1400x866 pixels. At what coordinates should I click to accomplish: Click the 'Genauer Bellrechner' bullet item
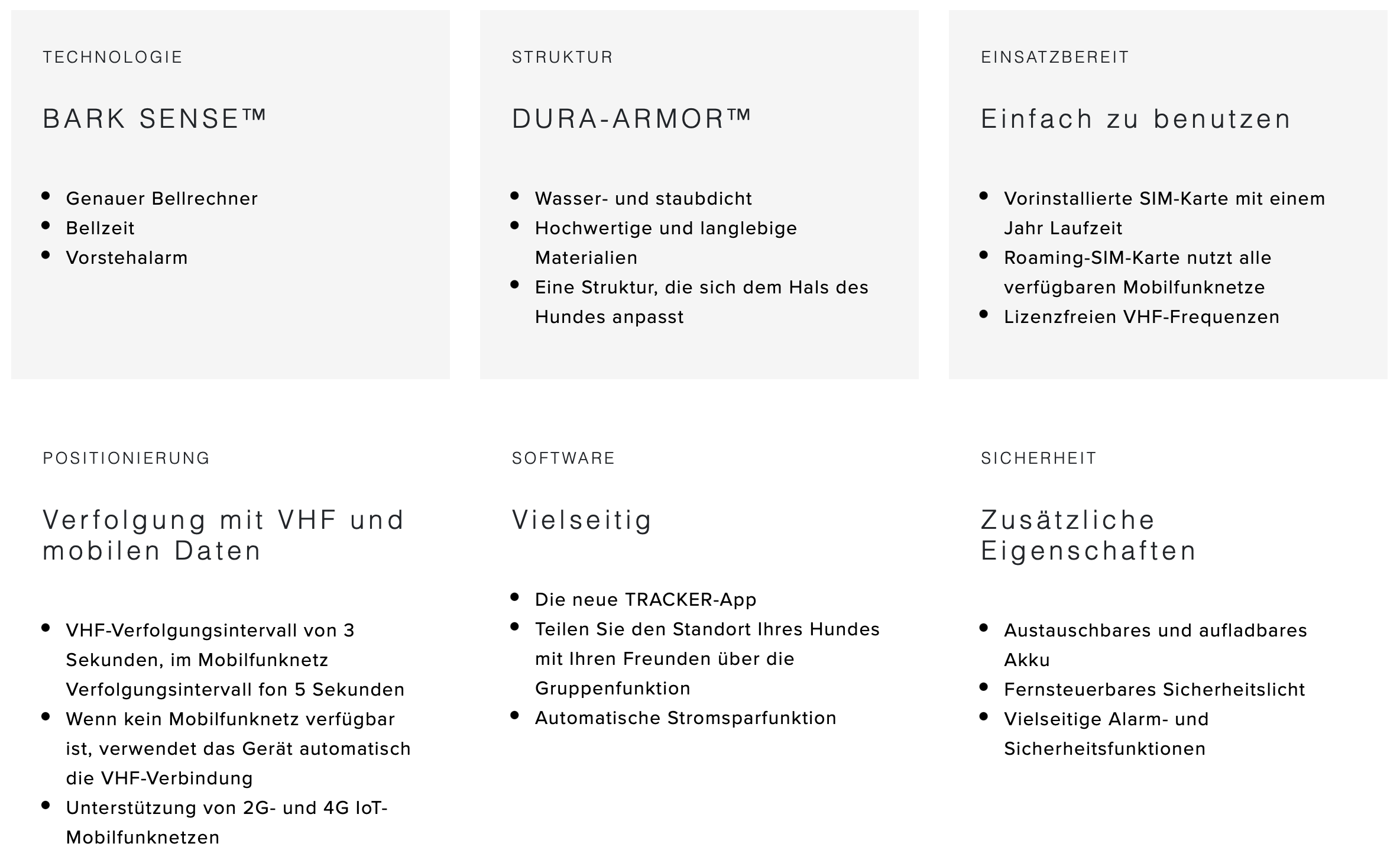point(162,198)
